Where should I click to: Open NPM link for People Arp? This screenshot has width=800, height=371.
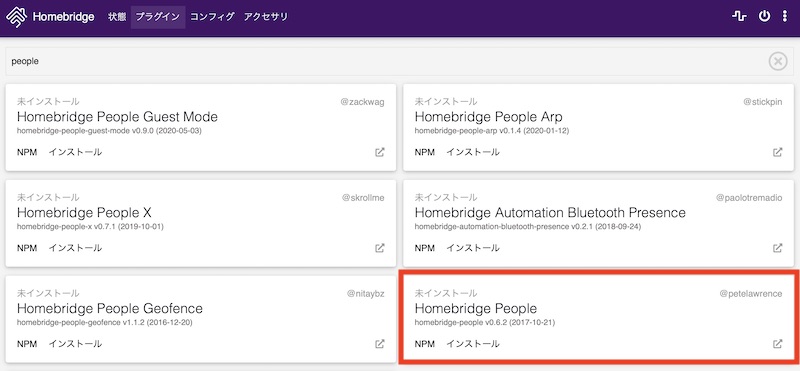[425, 152]
